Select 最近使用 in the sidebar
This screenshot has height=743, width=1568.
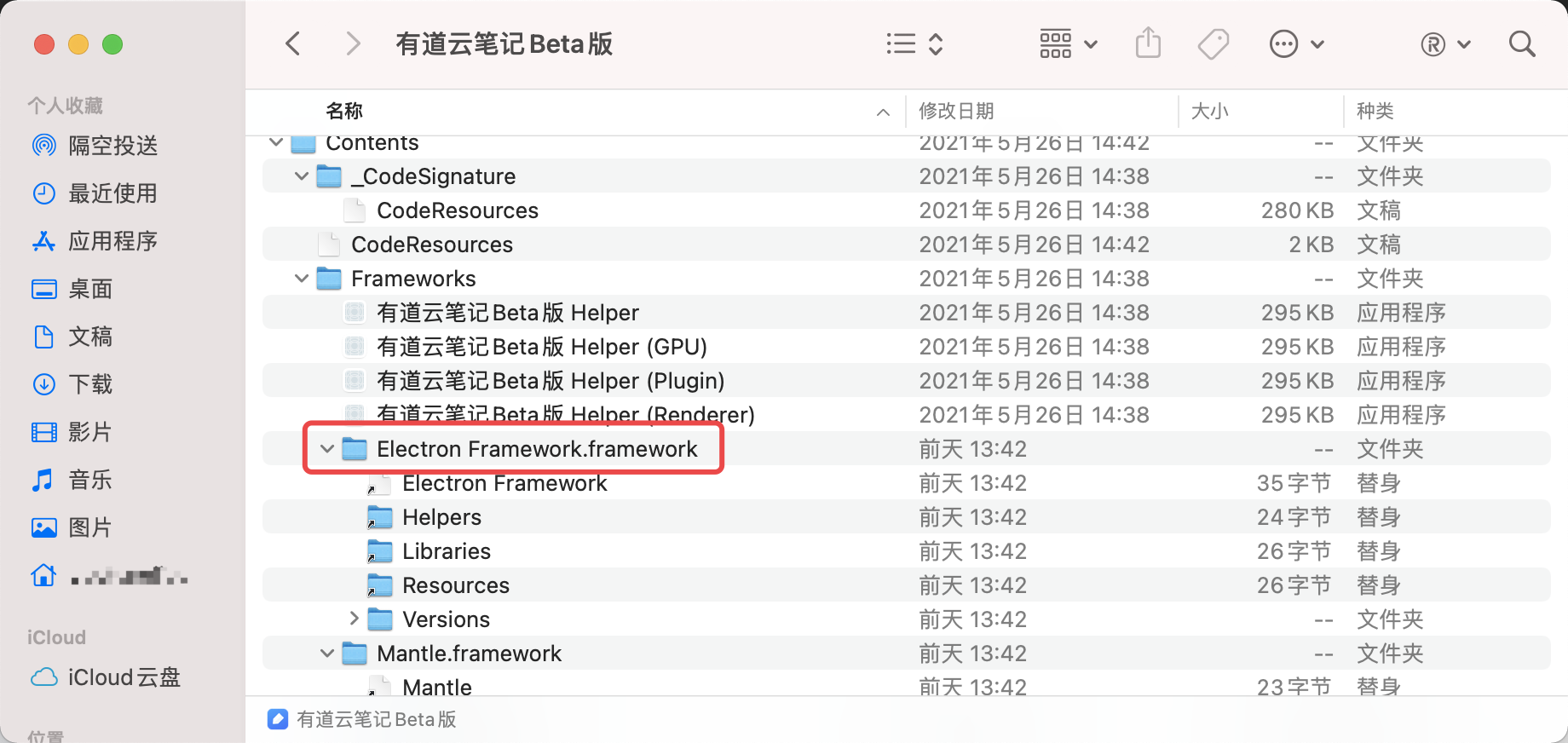point(112,193)
